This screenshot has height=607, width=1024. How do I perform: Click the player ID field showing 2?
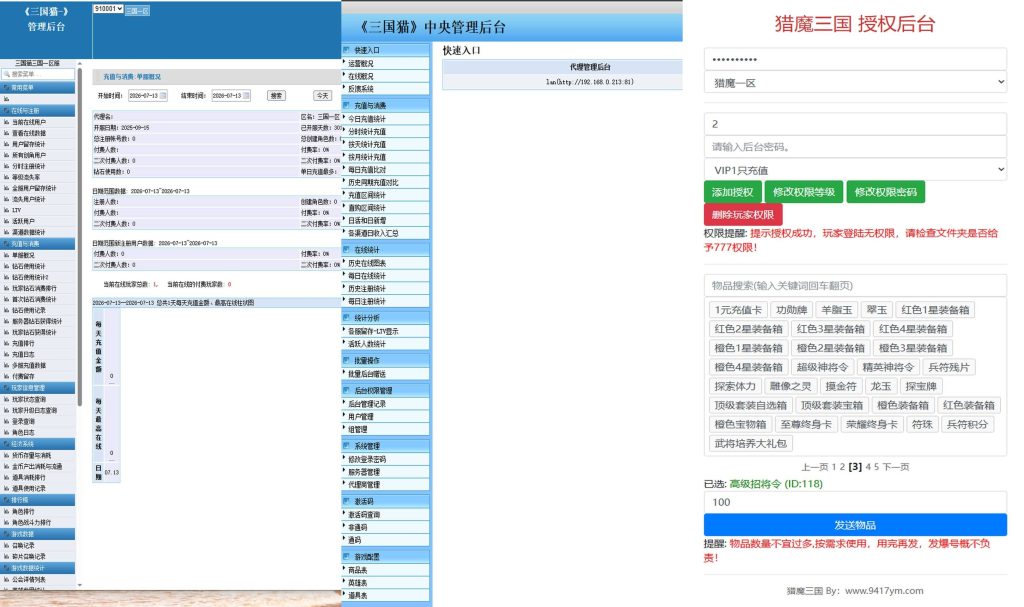855,124
